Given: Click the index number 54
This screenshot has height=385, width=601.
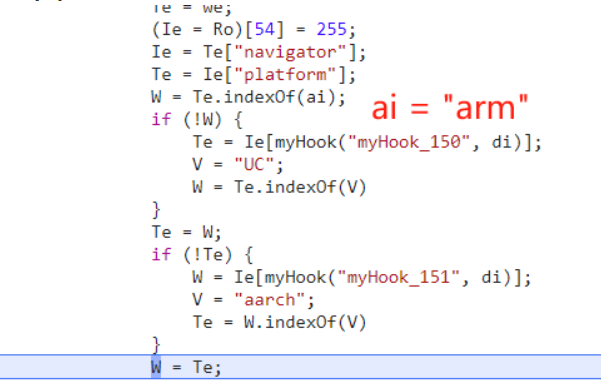Looking at the screenshot, I should pos(265,30).
